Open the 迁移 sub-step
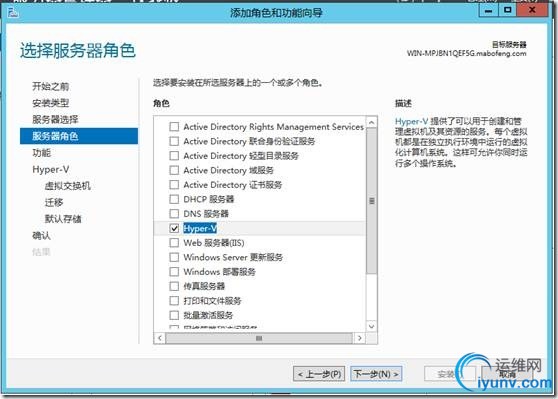 click(54, 203)
